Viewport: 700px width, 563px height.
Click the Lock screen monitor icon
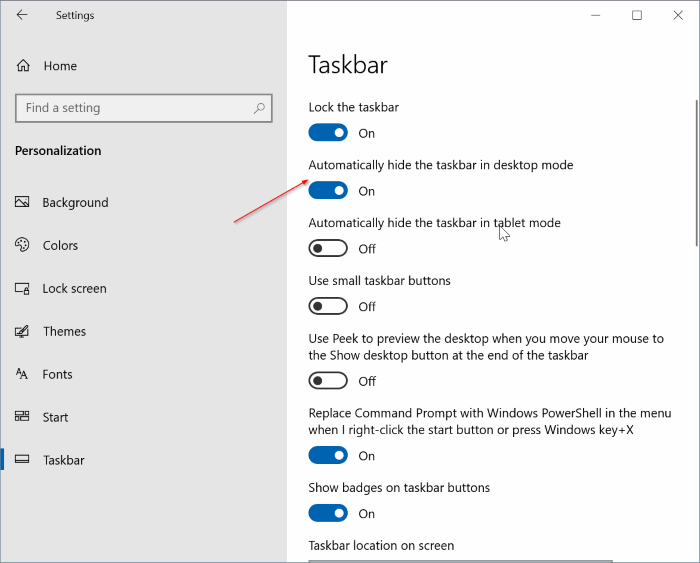tap(22, 288)
